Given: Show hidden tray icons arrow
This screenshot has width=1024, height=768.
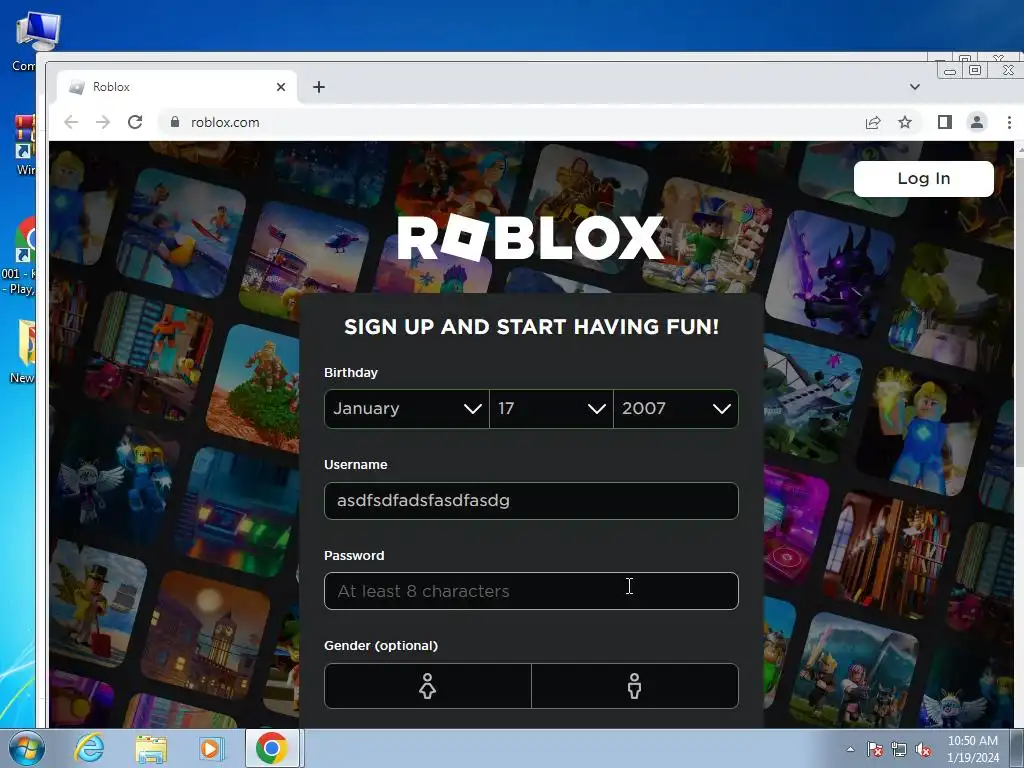Looking at the screenshot, I should 850,749.
